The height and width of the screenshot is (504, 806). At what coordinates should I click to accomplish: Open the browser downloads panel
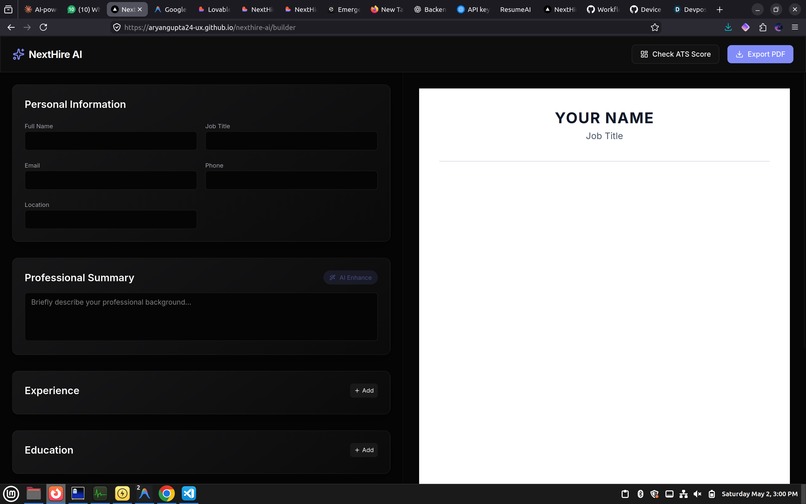[x=728, y=27]
